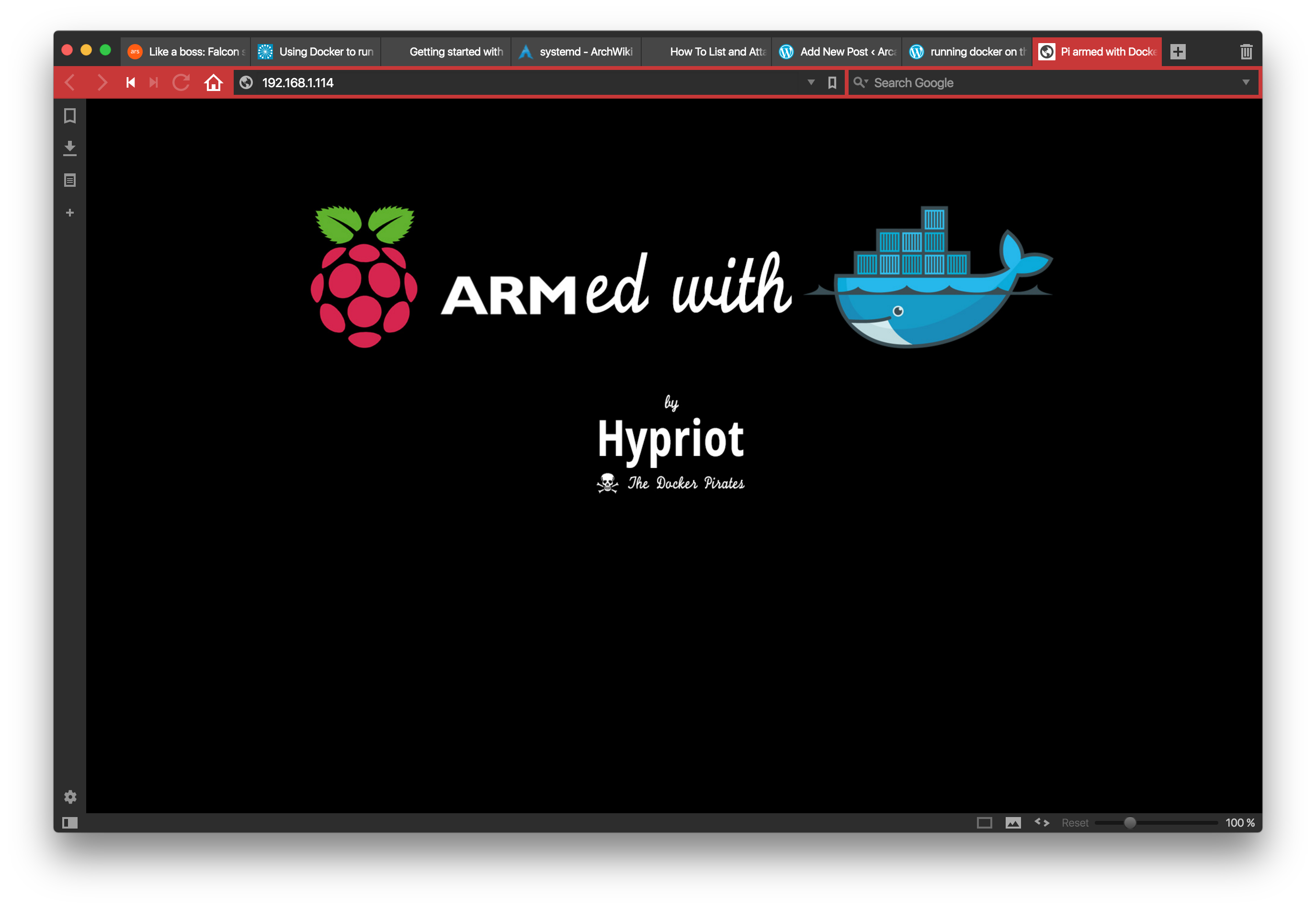
Task: Open page actions in status bar
Action: tap(1042, 822)
